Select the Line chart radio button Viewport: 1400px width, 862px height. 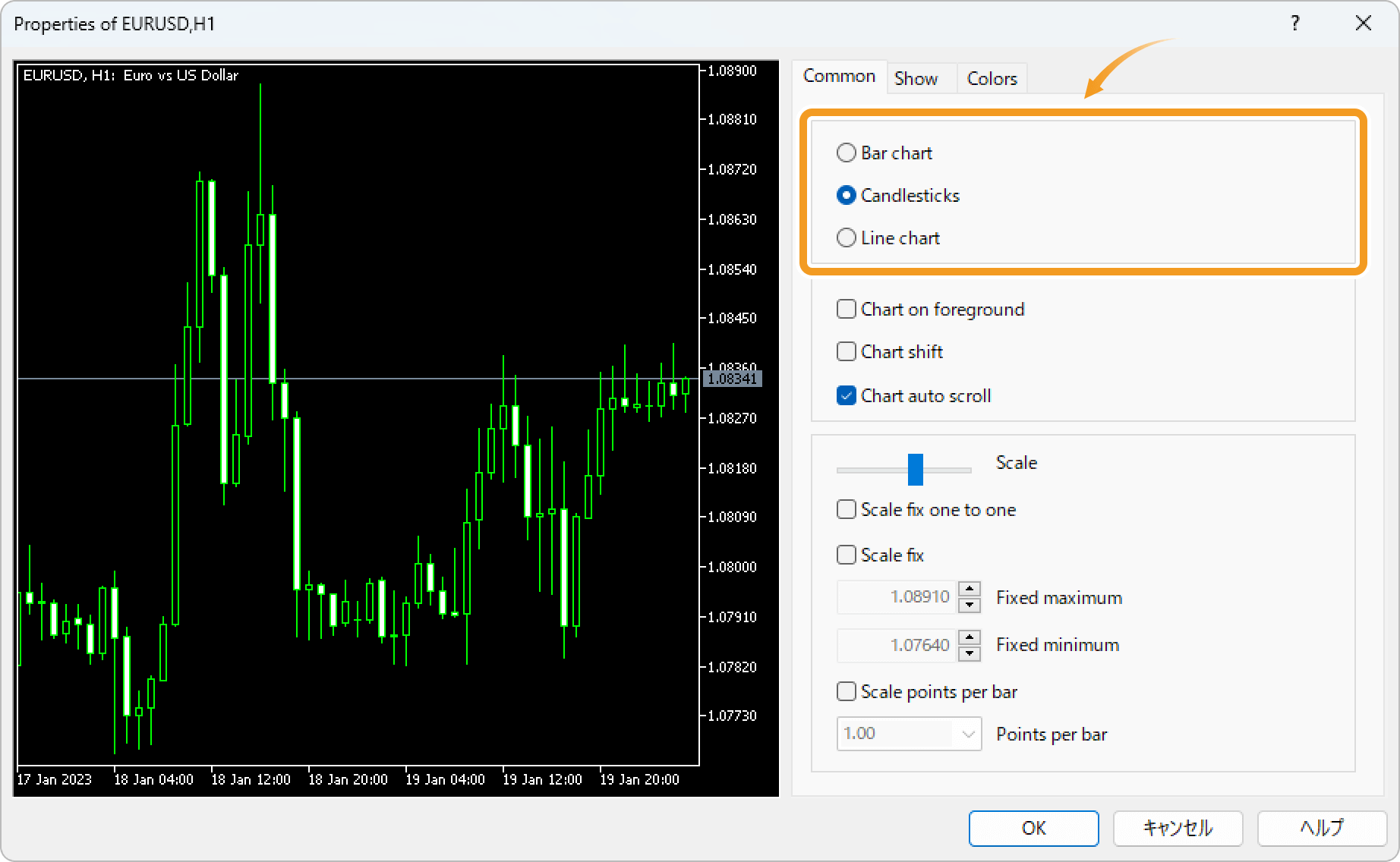click(x=846, y=238)
